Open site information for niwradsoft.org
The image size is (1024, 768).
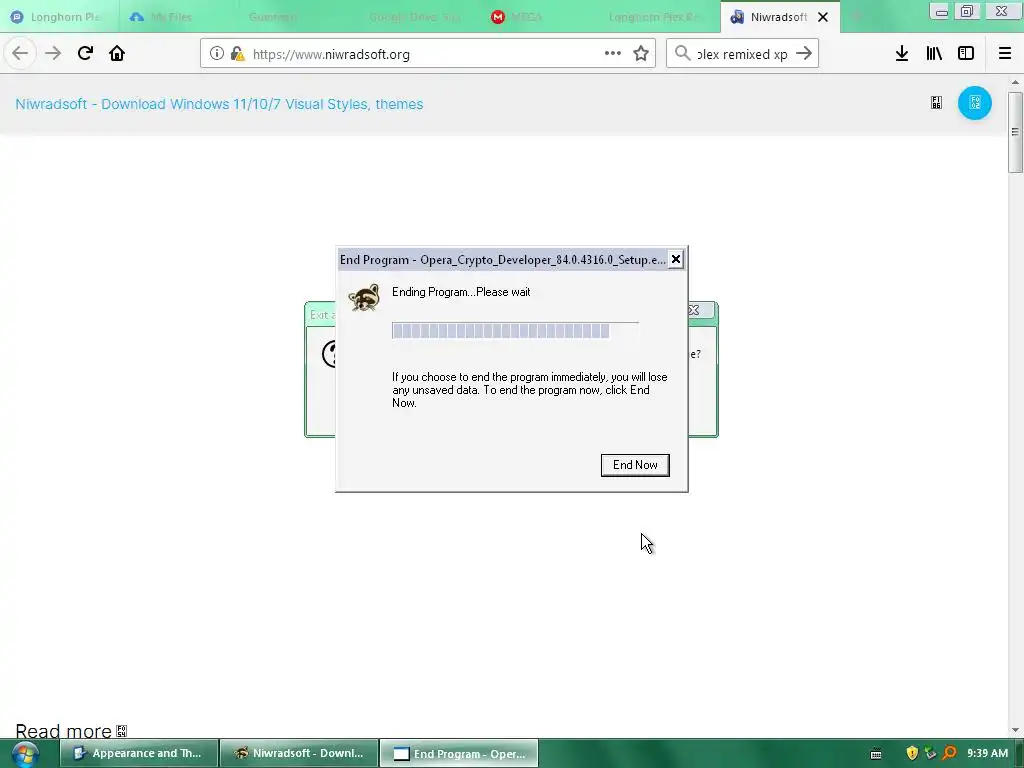(x=217, y=54)
